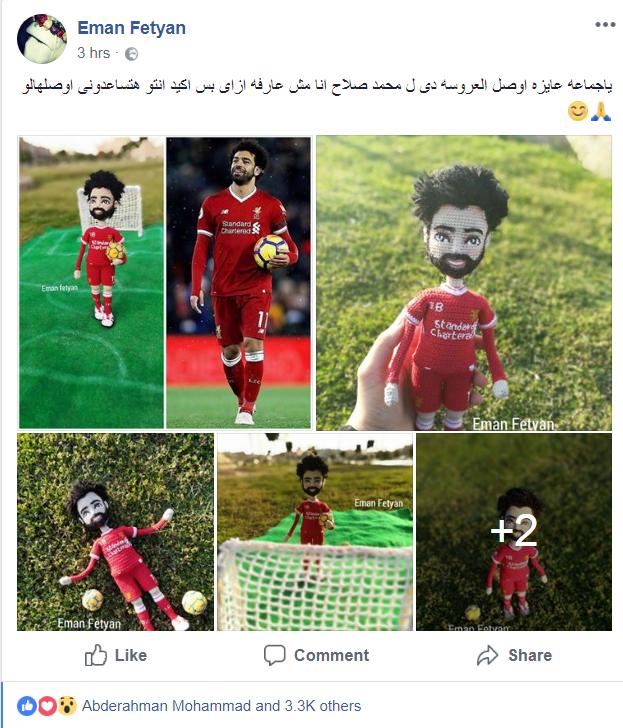Screen dimensions: 623x728
Task: Click Eman Fetyan's profile picture
Action: click(x=42, y=39)
